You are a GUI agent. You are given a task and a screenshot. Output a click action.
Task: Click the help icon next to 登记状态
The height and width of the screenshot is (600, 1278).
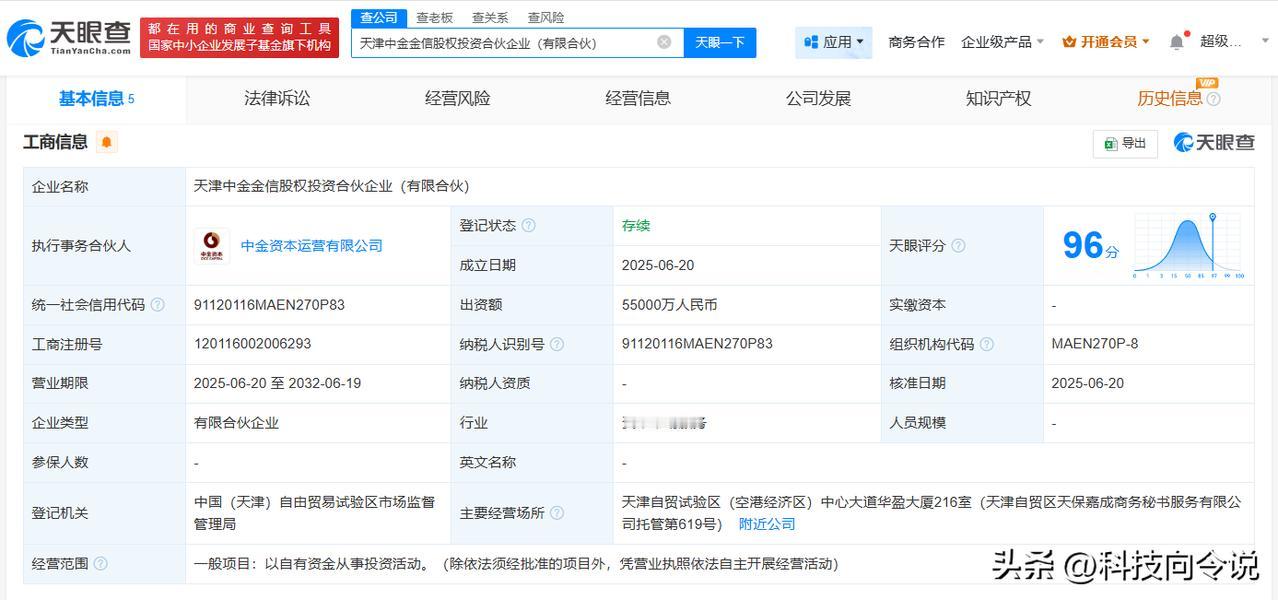point(528,226)
